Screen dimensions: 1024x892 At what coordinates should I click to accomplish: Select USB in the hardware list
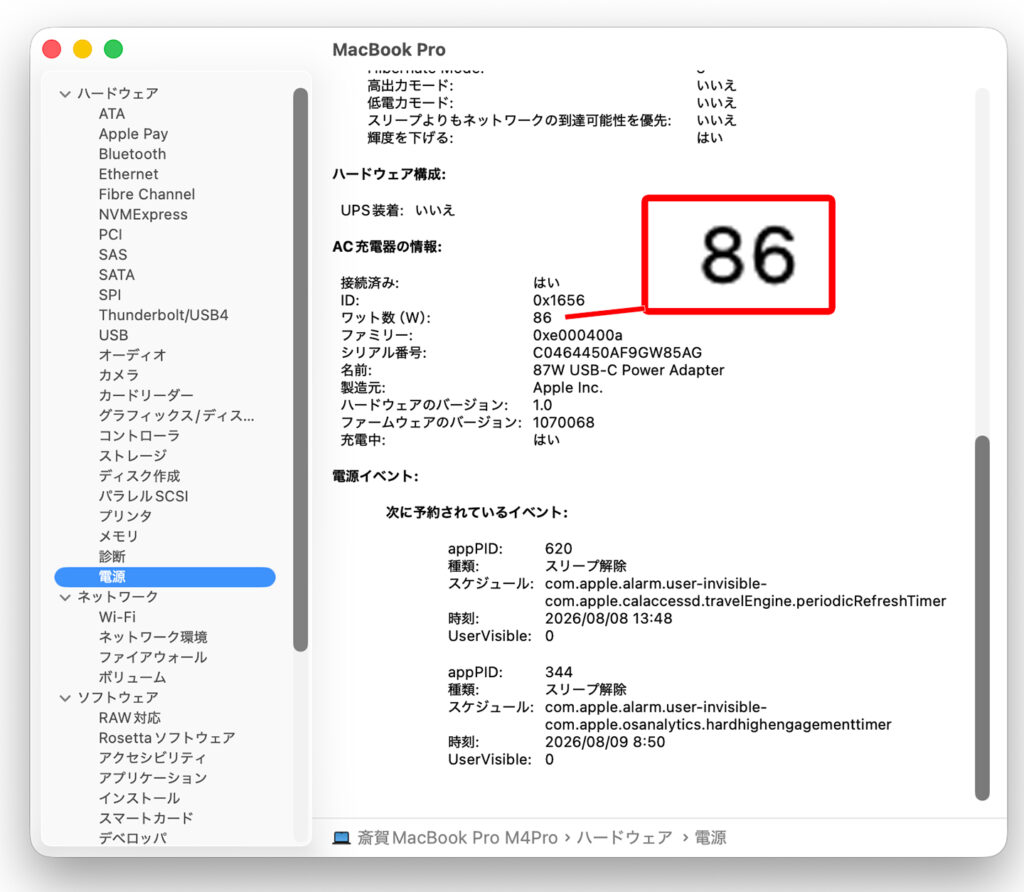pos(114,336)
